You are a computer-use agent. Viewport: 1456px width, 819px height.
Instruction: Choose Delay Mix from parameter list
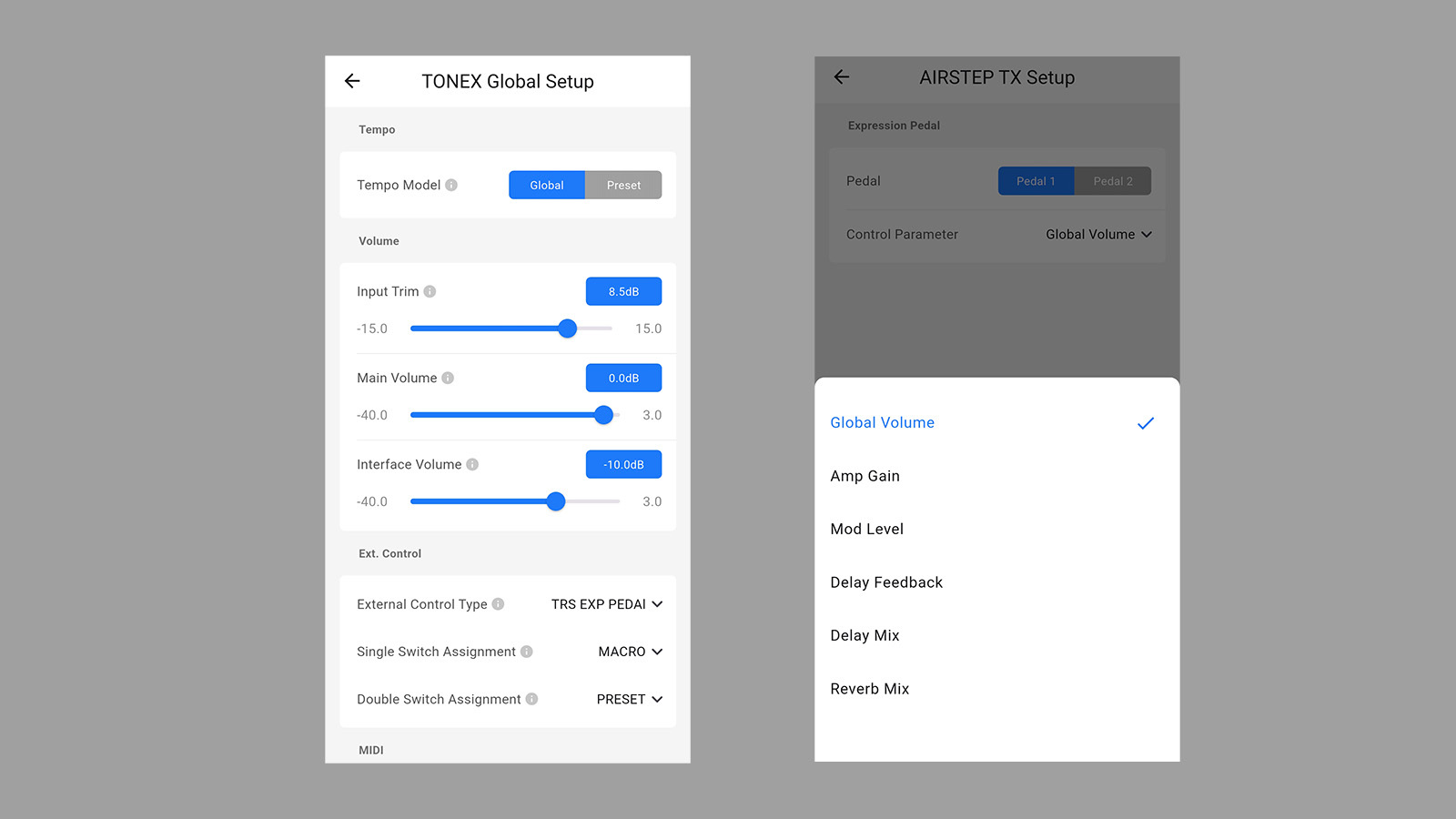pos(997,635)
